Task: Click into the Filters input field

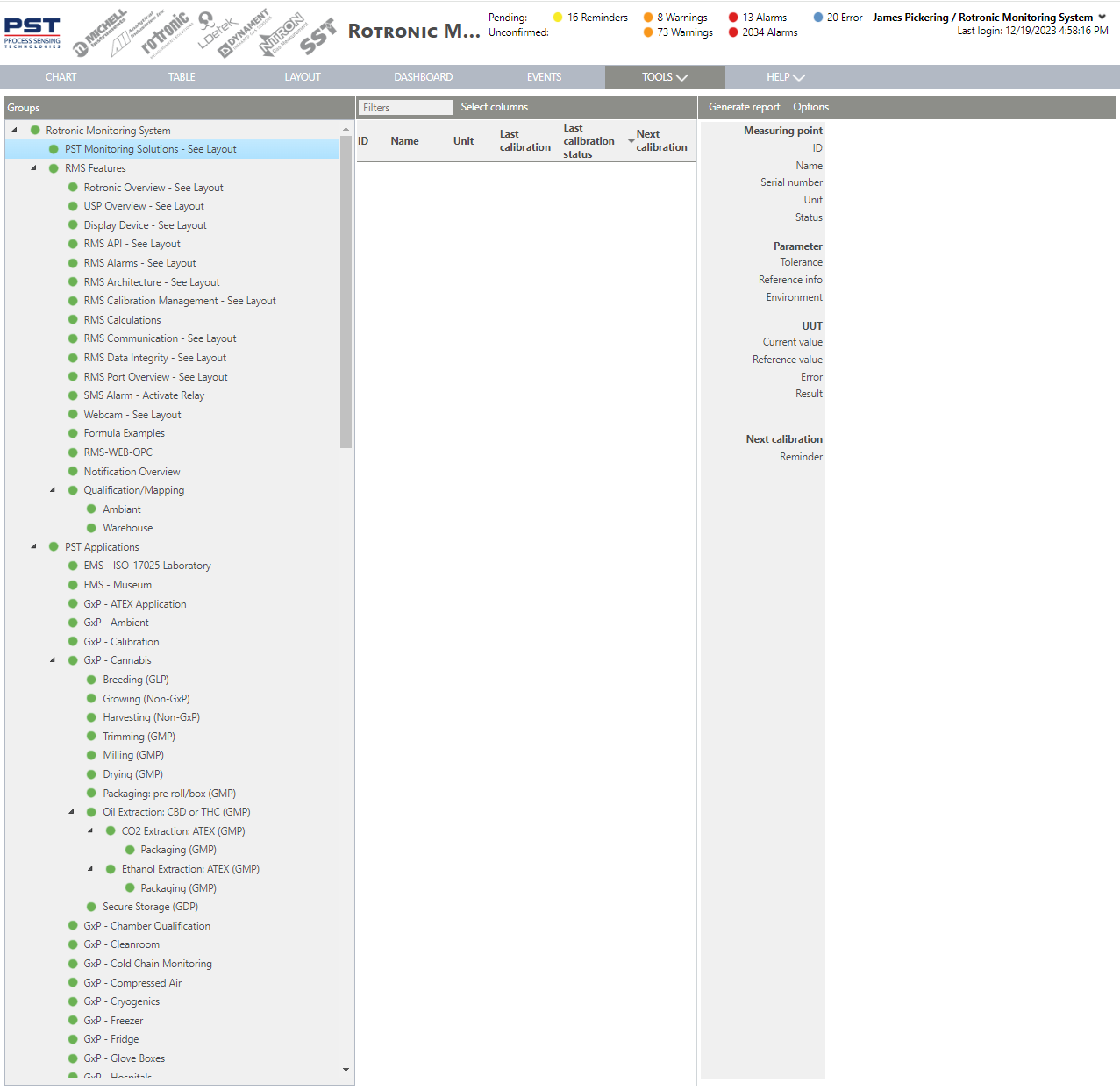Action: (x=406, y=107)
